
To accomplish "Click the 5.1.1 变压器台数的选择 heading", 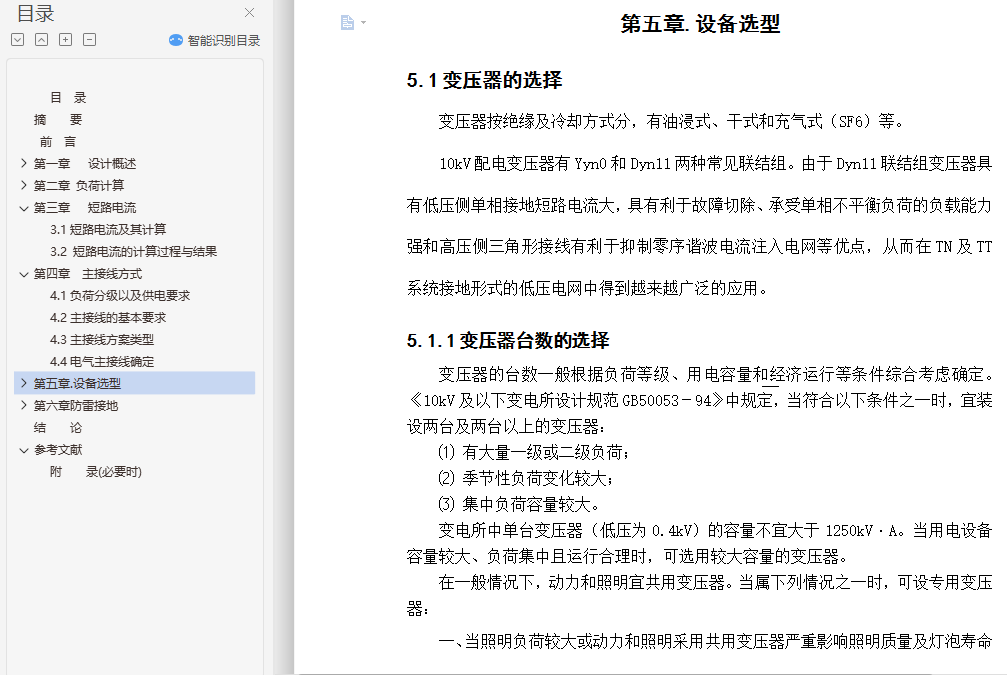I will point(508,340).
